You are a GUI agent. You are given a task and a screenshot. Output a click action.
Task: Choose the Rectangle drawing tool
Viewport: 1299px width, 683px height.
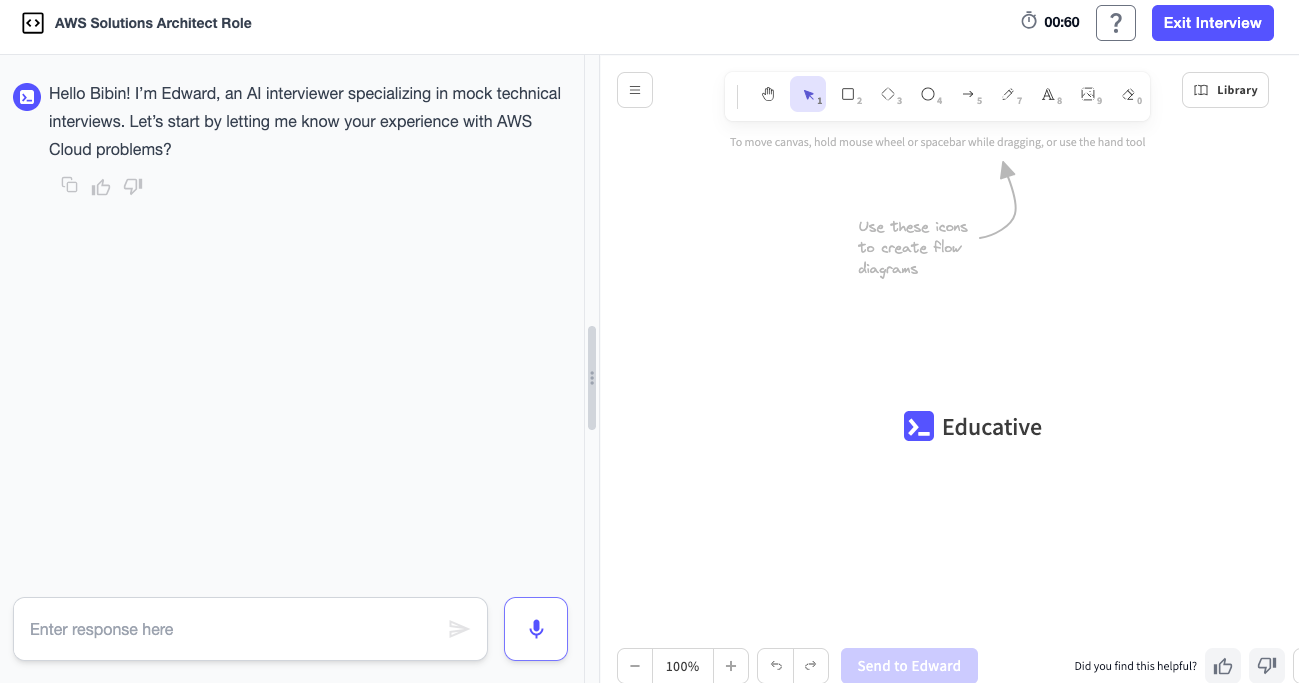[x=849, y=94]
